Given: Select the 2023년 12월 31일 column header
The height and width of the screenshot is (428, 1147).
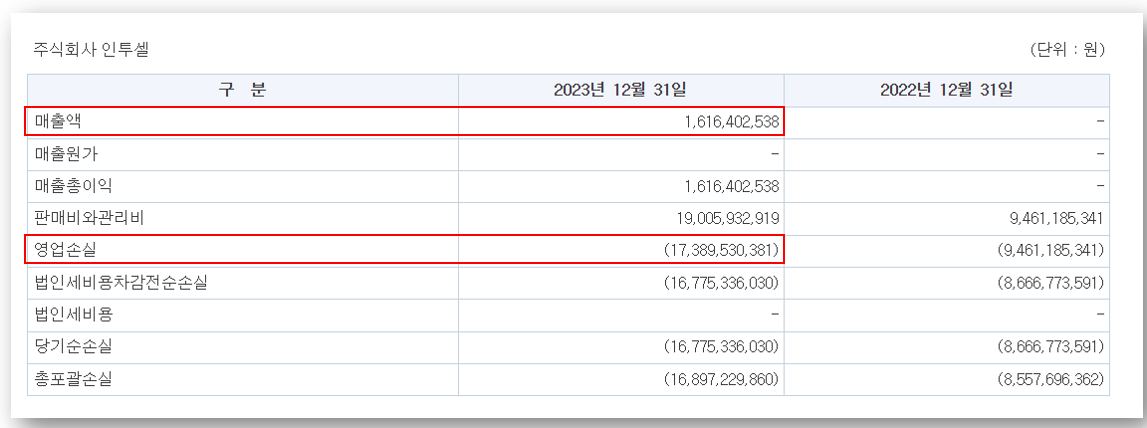Looking at the screenshot, I should [620, 91].
